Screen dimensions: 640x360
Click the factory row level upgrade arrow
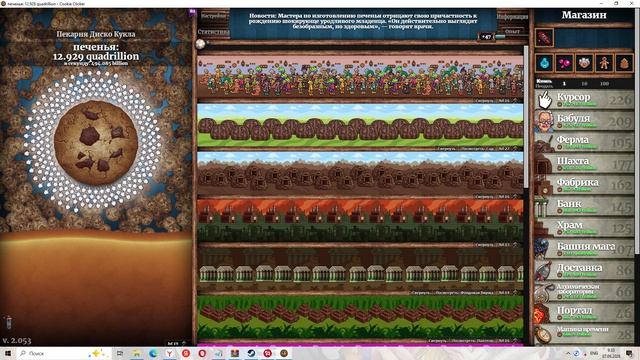pyautogui.click(x=516, y=245)
